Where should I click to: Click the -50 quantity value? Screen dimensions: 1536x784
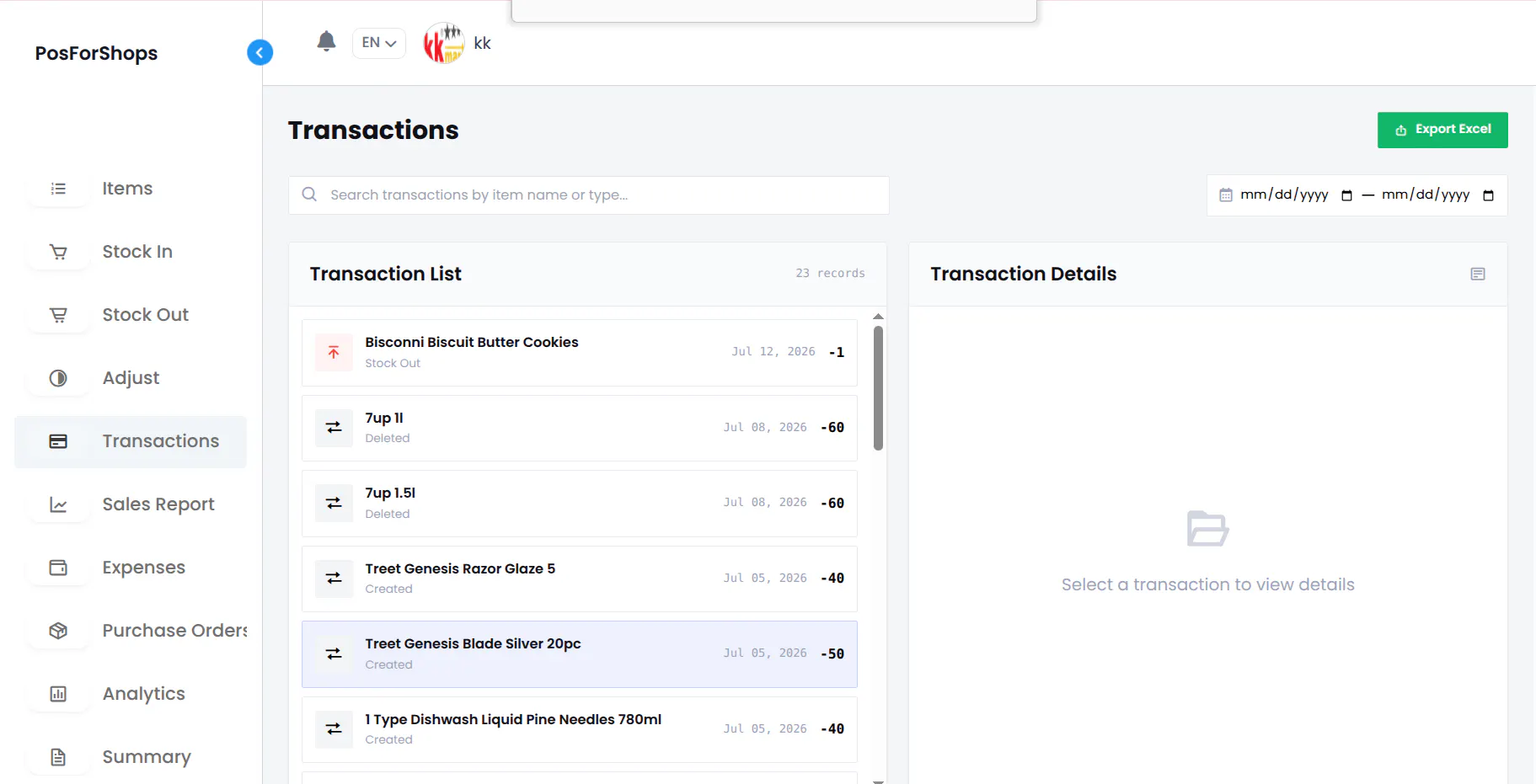pyautogui.click(x=832, y=654)
